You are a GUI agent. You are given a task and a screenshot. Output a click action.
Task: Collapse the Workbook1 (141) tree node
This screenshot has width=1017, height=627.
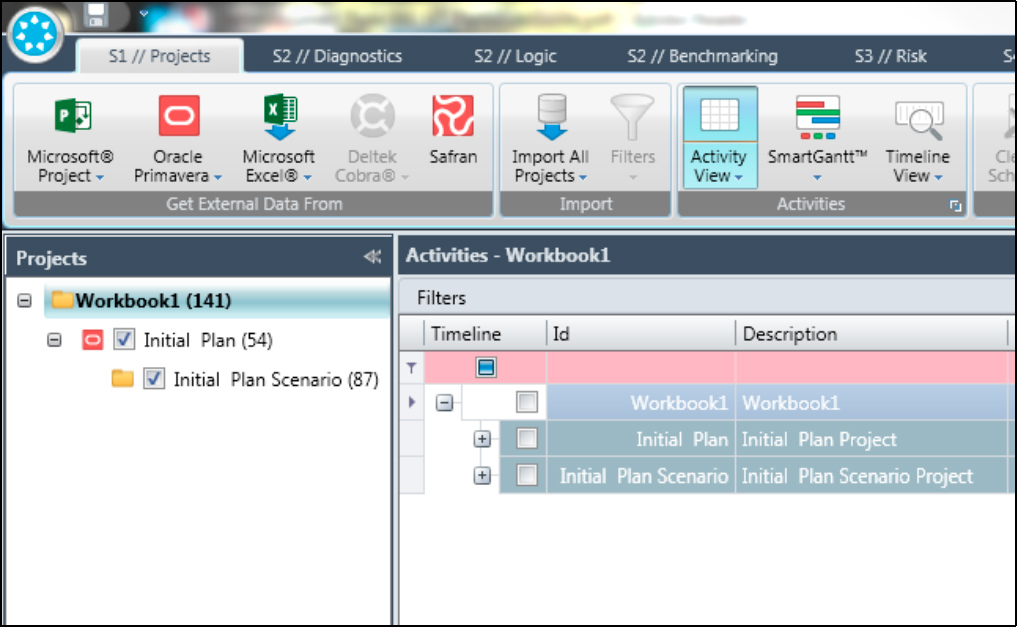coord(25,301)
